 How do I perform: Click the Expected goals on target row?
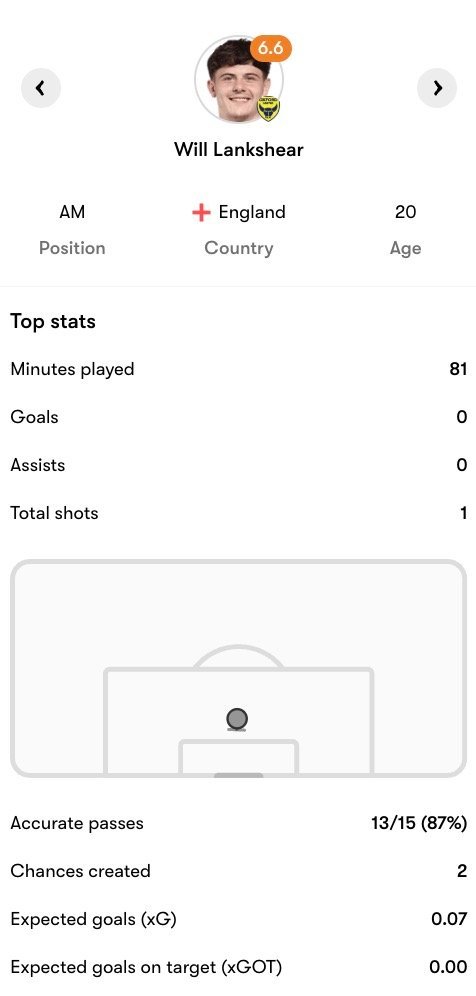[x=238, y=967]
